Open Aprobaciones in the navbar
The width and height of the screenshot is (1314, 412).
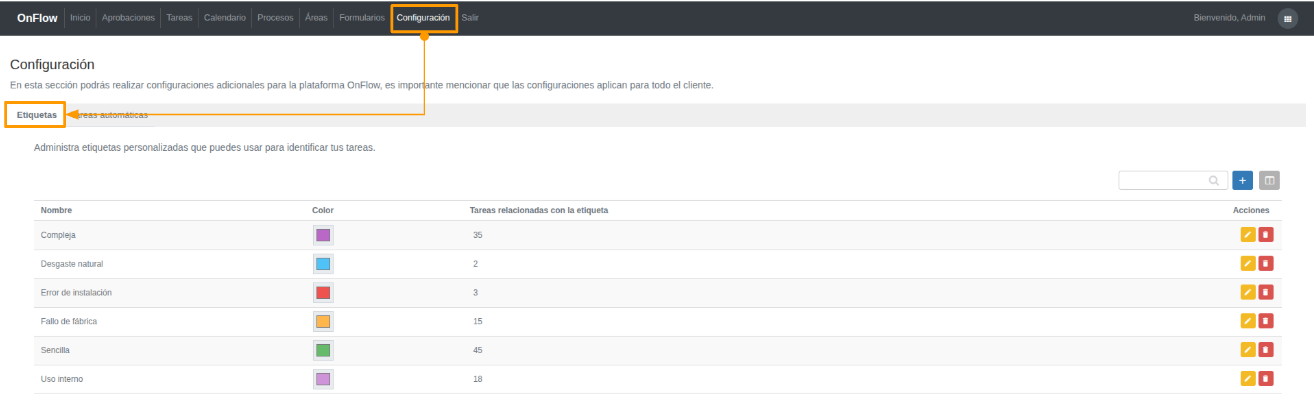(x=128, y=18)
